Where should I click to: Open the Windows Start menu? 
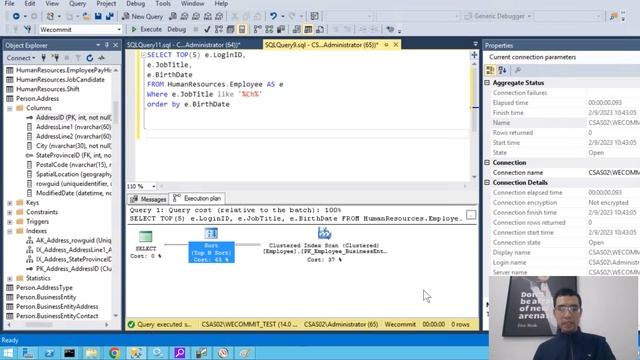7,353
